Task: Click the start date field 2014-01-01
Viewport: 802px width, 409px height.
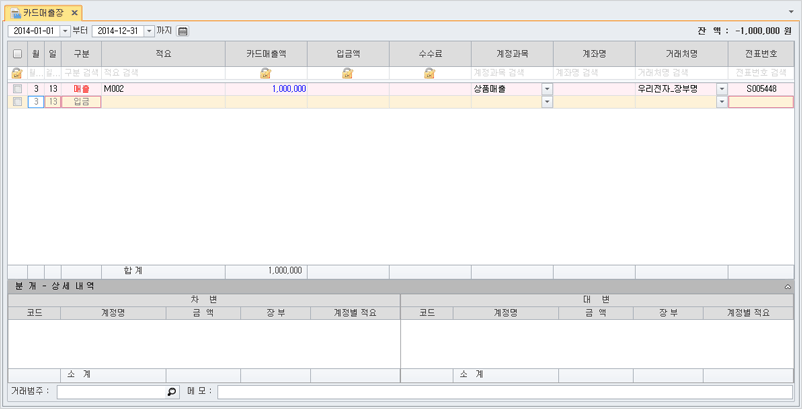Action: [x=34, y=31]
